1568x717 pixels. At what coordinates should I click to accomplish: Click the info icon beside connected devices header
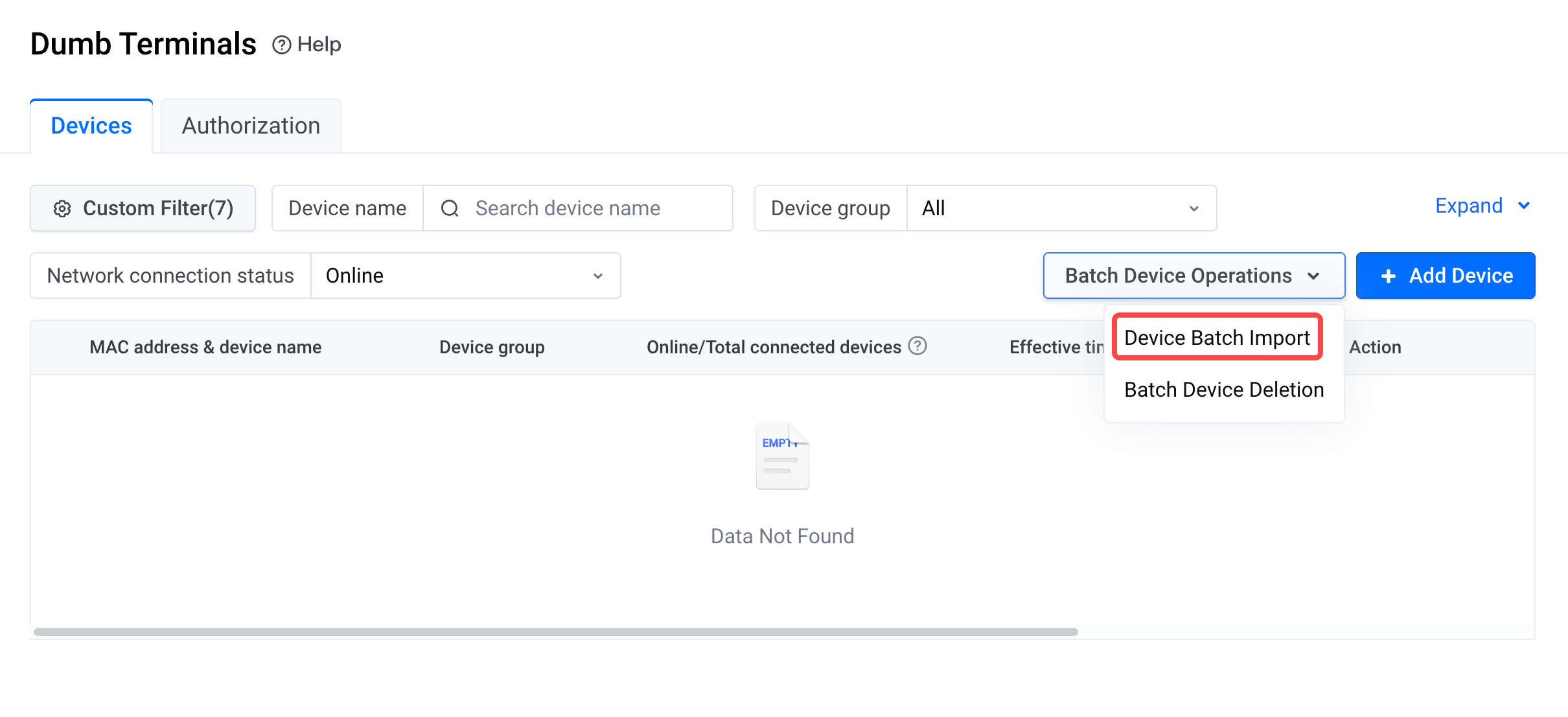coord(917,346)
